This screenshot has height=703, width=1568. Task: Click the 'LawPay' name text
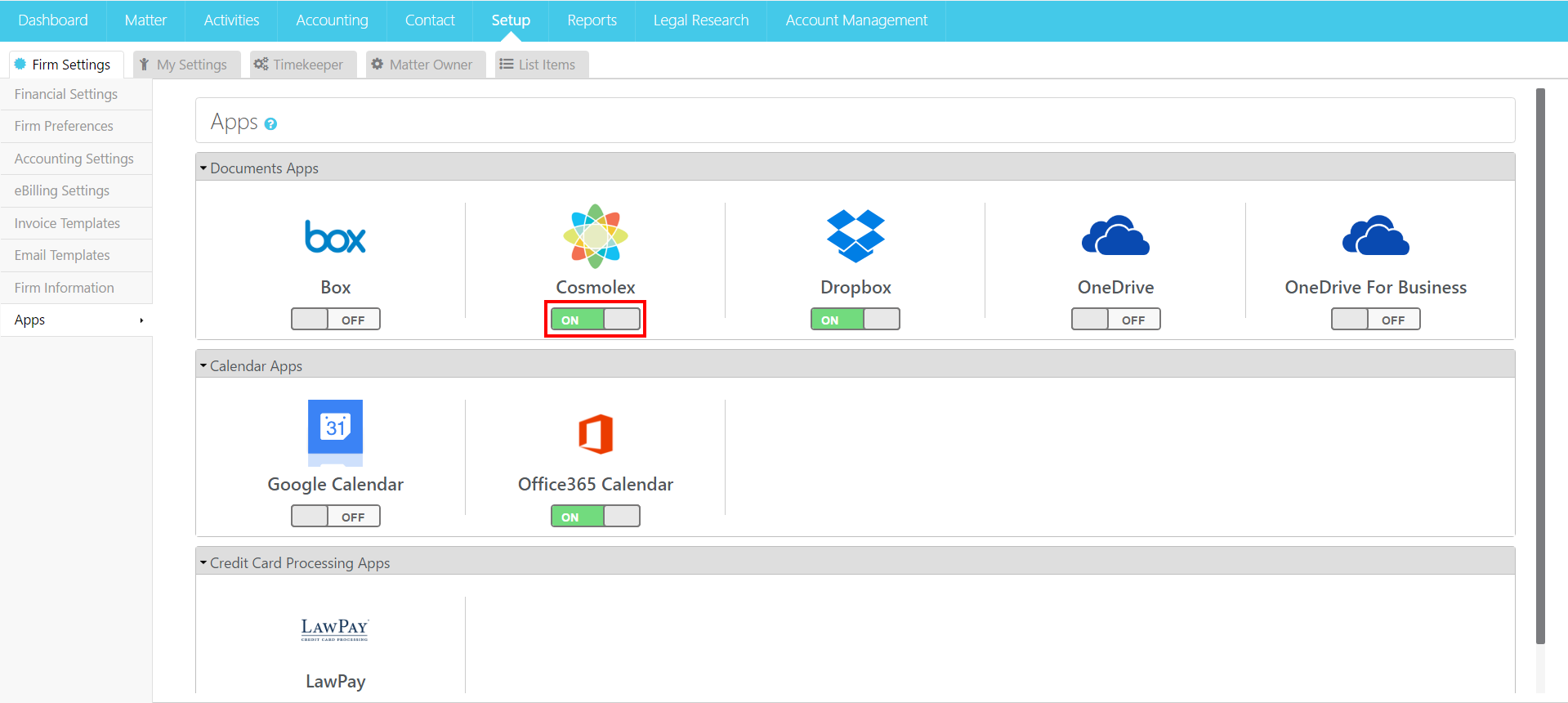pyautogui.click(x=335, y=682)
